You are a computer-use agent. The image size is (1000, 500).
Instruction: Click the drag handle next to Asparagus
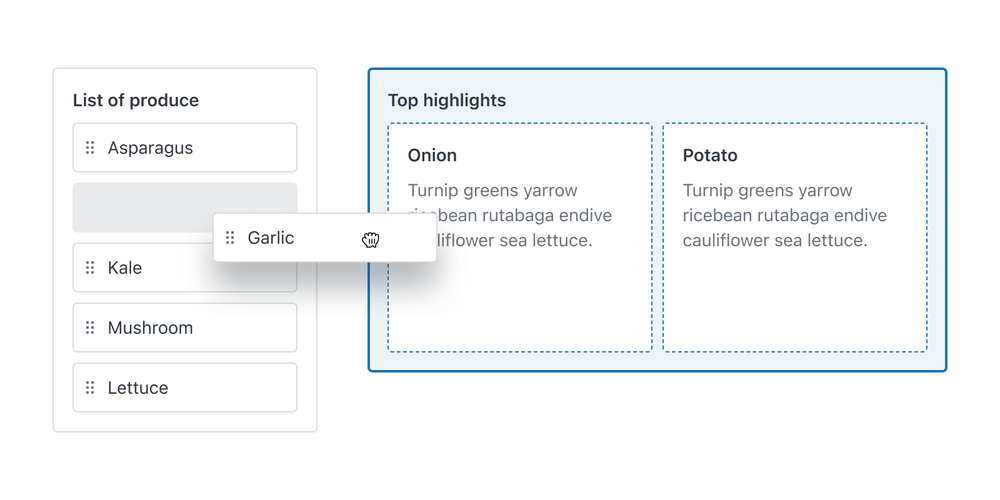[x=90, y=148]
